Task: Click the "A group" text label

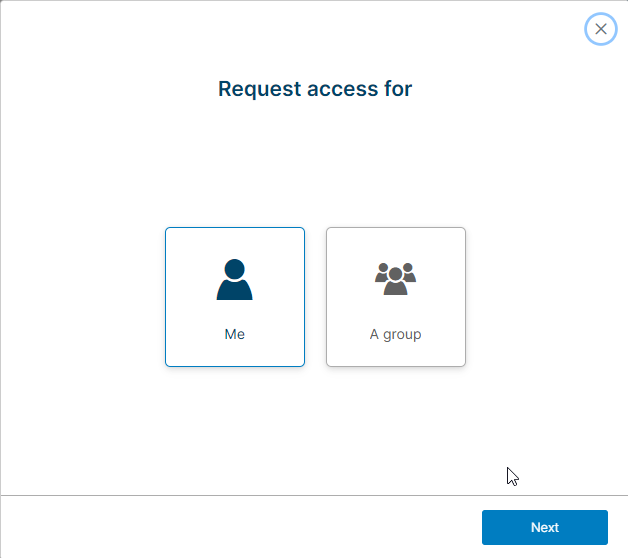Action: click(396, 334)
